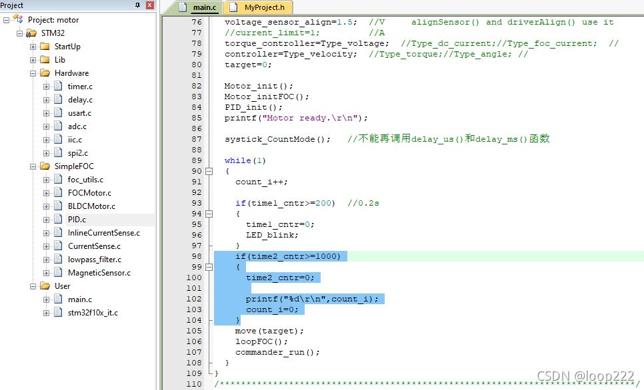The height and width of the screenshot is (390, 644).
Task: Click the STM32 target icon
Action: (31, 33)
